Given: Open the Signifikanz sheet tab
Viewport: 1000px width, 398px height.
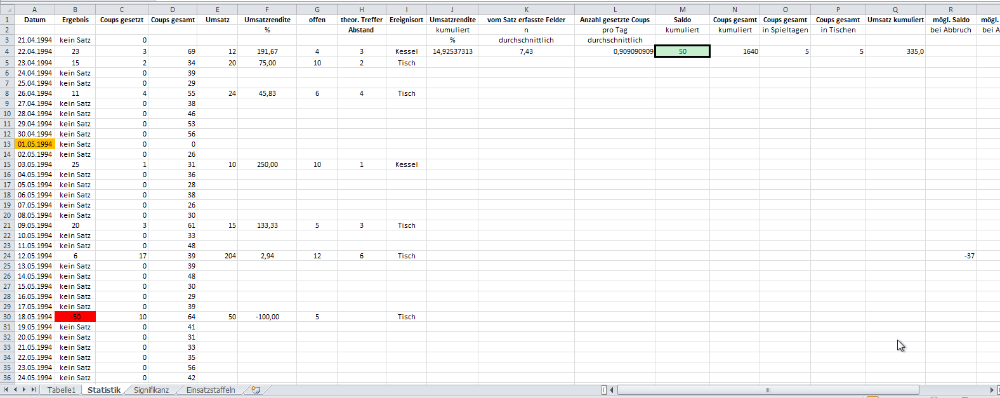Looking at the screenshot, I should [x=151, y=390].
